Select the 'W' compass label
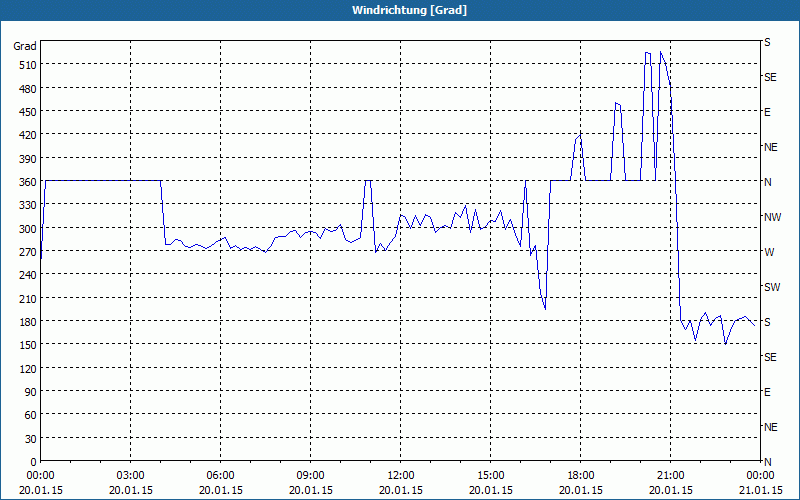 (769, 252)
